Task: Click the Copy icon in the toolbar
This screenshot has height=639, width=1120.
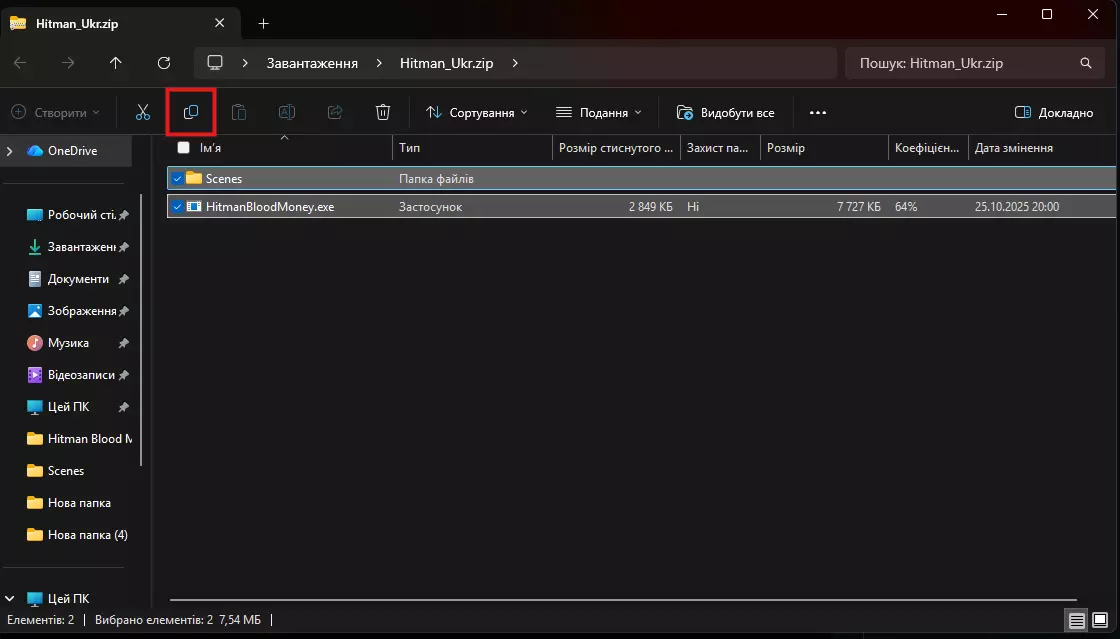Action: click(x=191, y=112)
